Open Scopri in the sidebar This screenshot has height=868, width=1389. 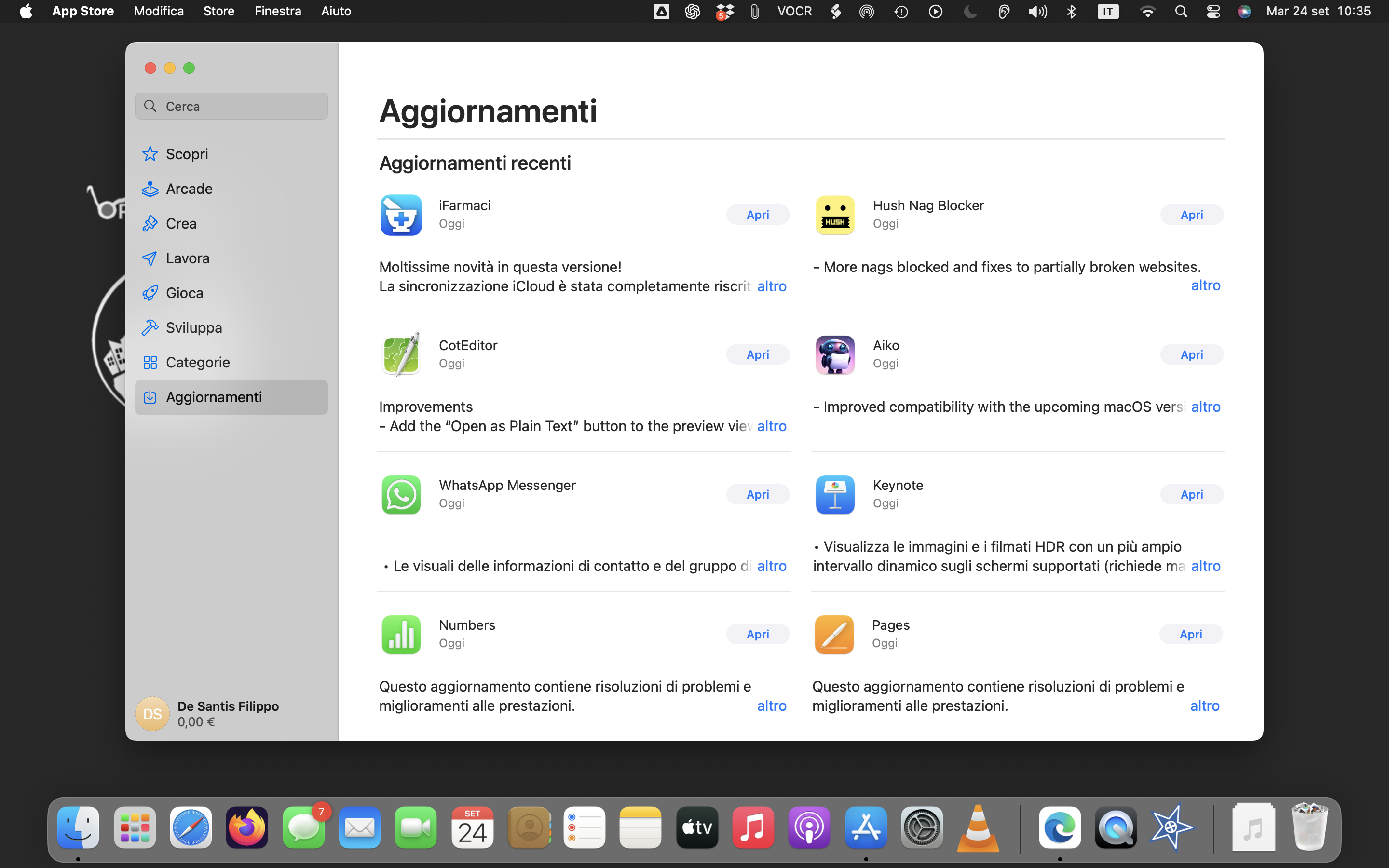tap(231, 154)
